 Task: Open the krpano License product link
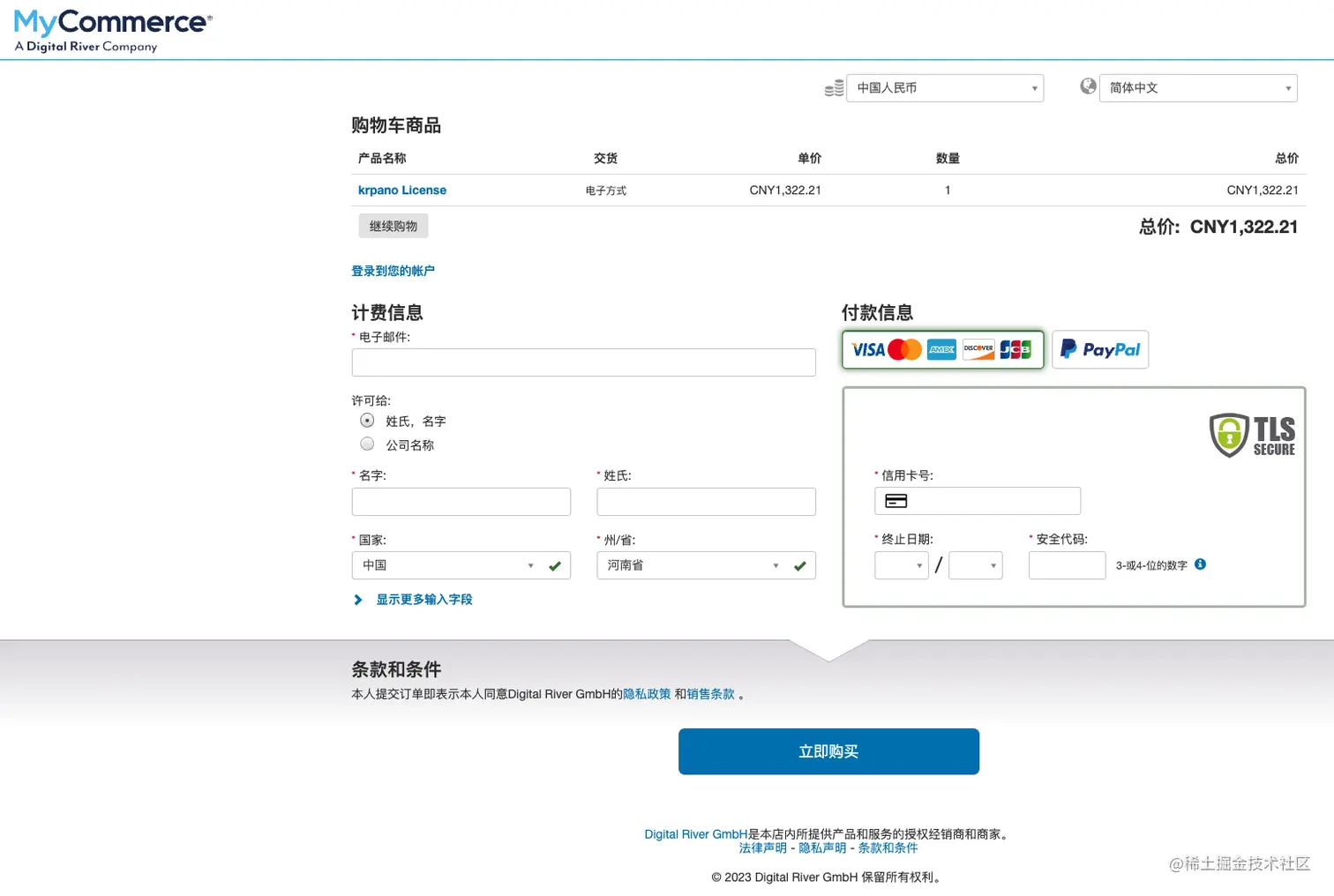[402, 190]
